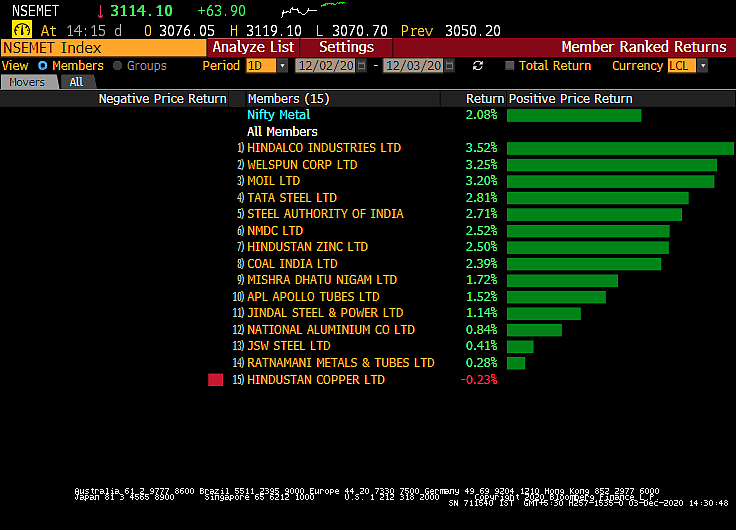Open the end date calendar icon
Viewport: 736px width, 530px height.
coord(449,66)
